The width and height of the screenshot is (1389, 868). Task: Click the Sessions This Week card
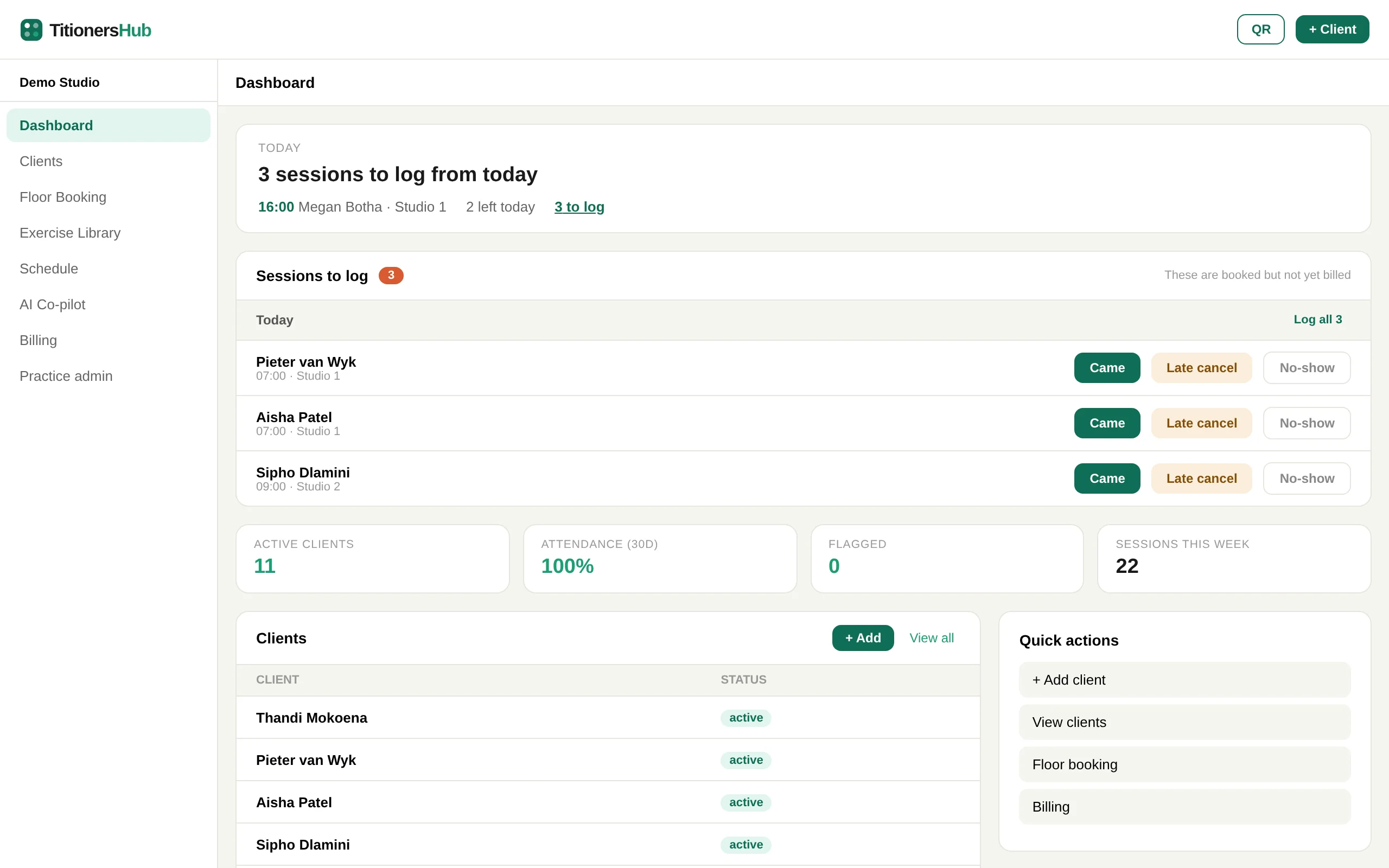click(1234, 559)
